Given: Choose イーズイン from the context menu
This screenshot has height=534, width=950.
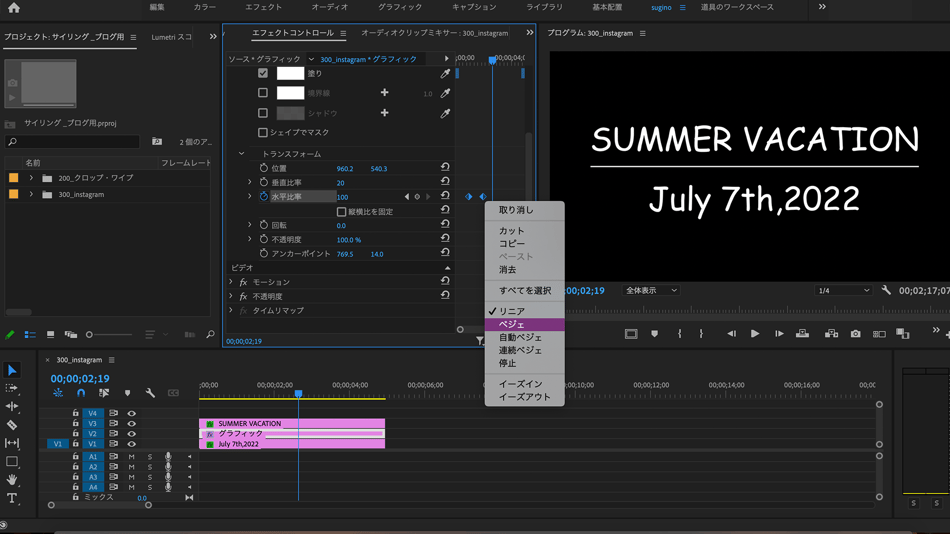Looking at the screenshot, I should tap(520, 384).
